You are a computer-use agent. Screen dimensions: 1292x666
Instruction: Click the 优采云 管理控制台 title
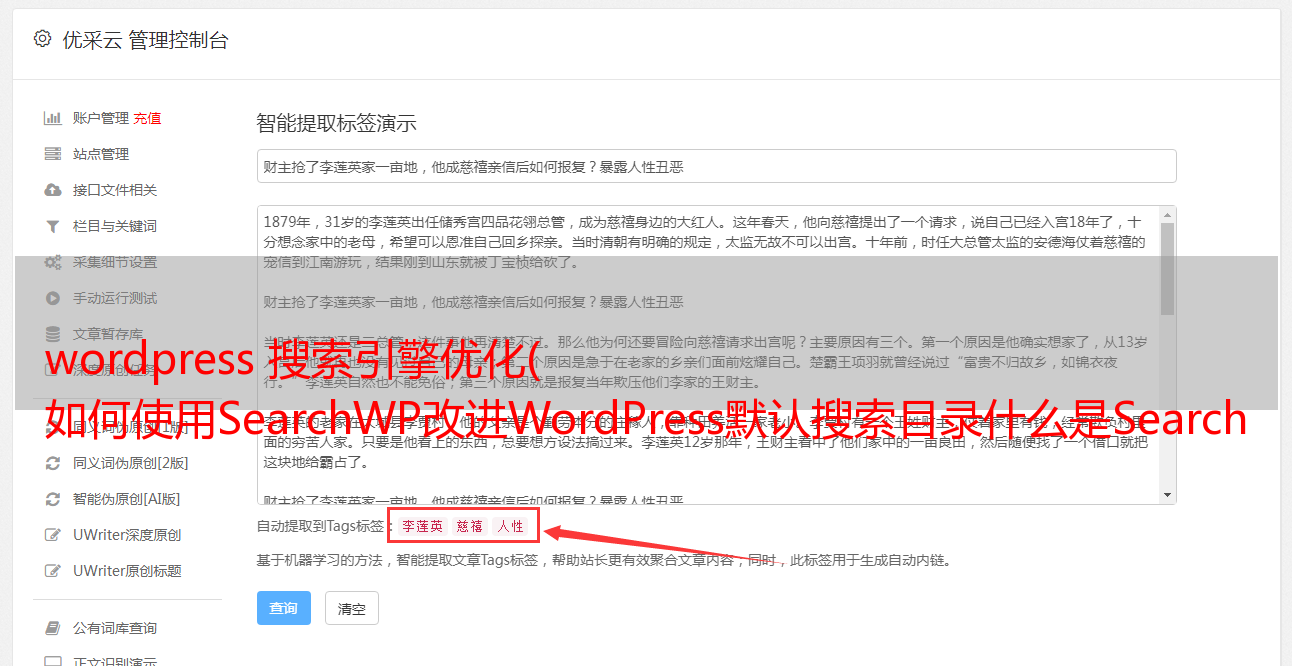click(x=145, y=40)
